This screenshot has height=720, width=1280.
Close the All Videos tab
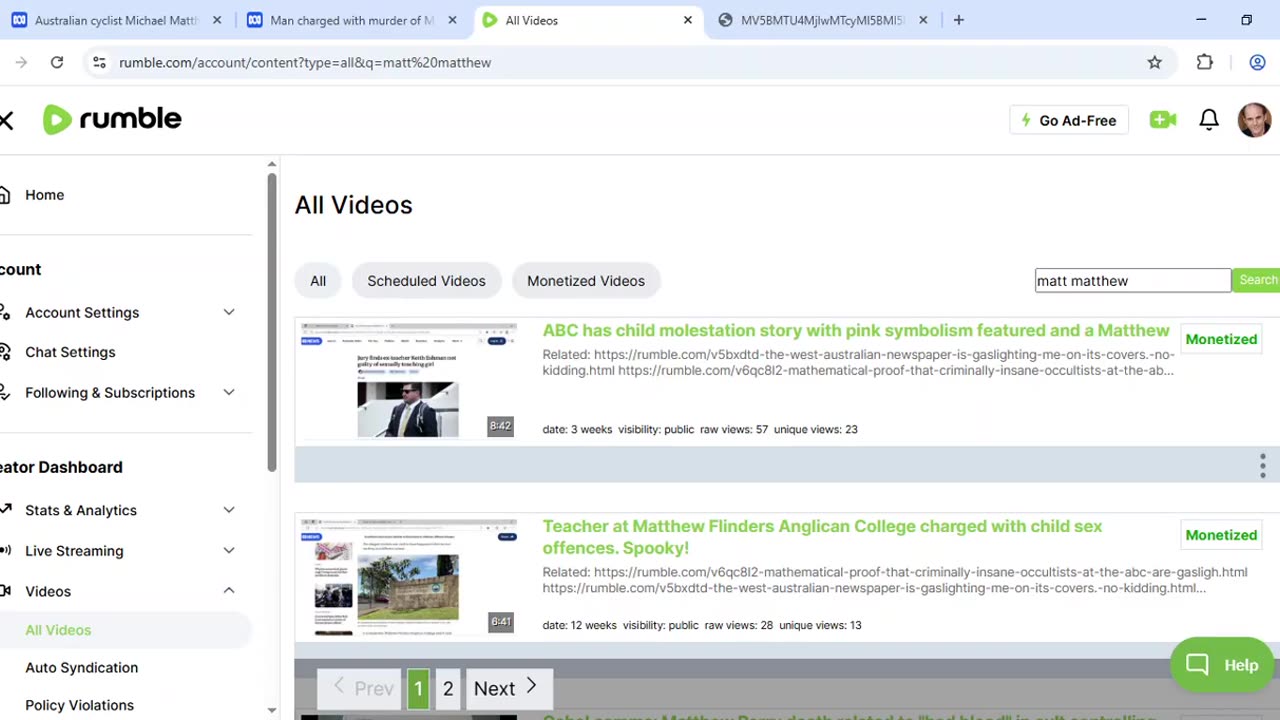click(x=687, y=20)
